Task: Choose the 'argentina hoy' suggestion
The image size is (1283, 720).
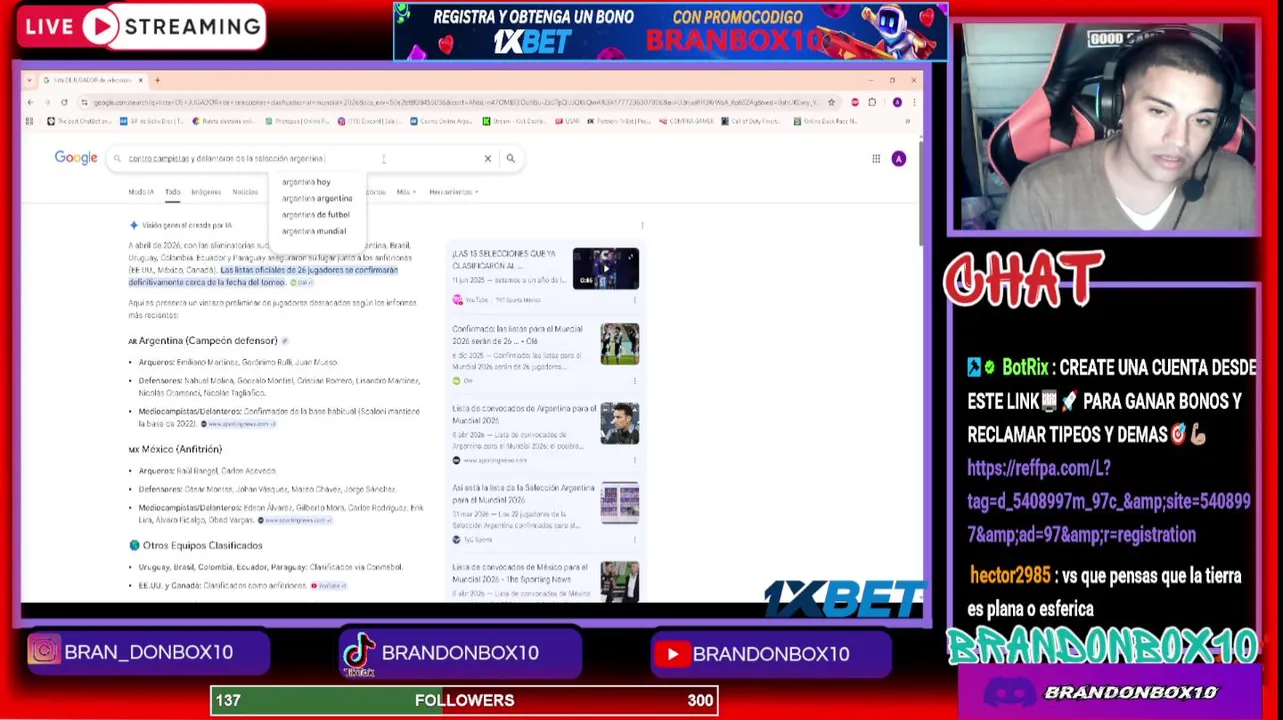Action: pos(306,182)
